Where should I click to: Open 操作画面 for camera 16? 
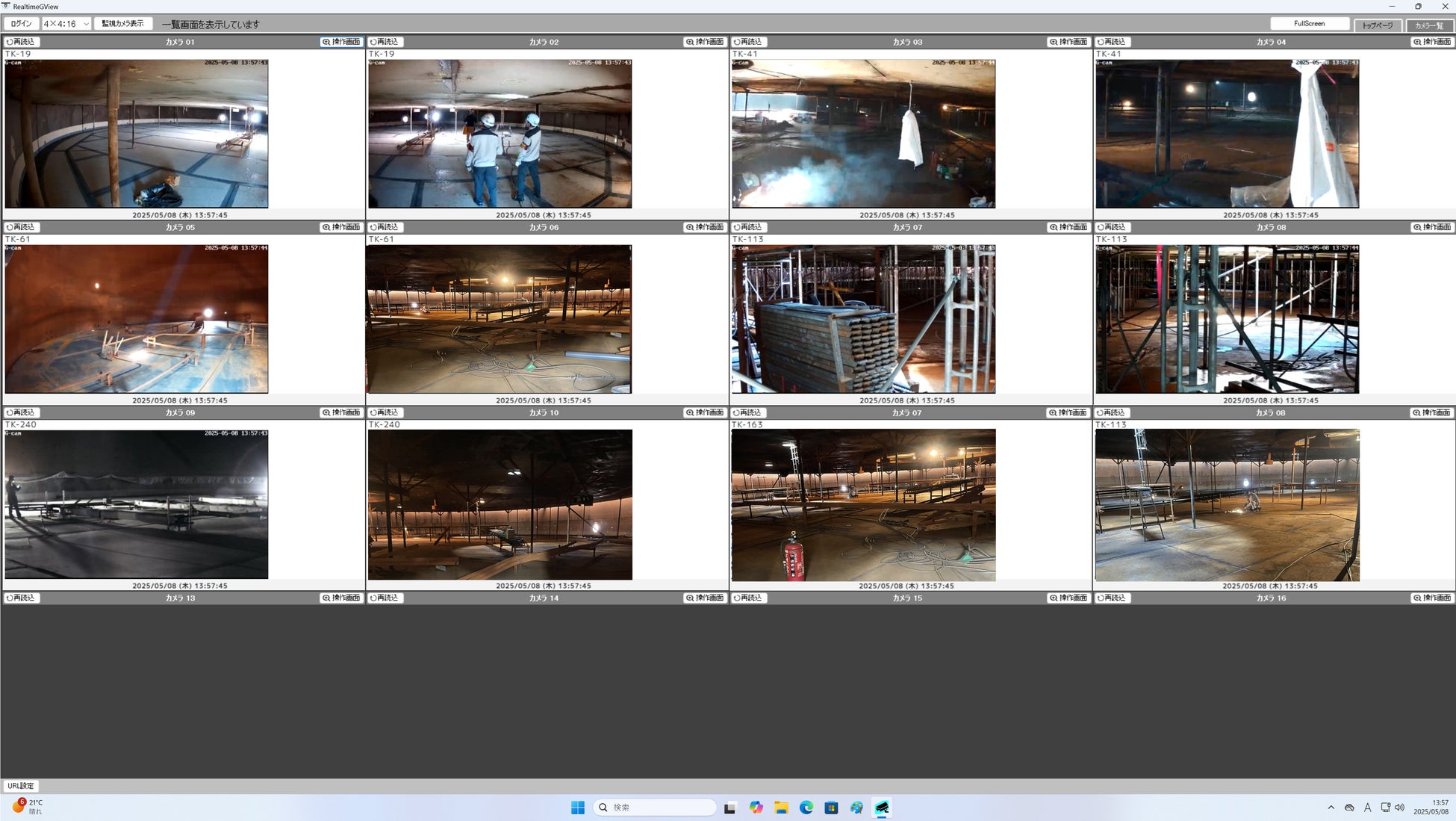click(x=1432, y=598)
